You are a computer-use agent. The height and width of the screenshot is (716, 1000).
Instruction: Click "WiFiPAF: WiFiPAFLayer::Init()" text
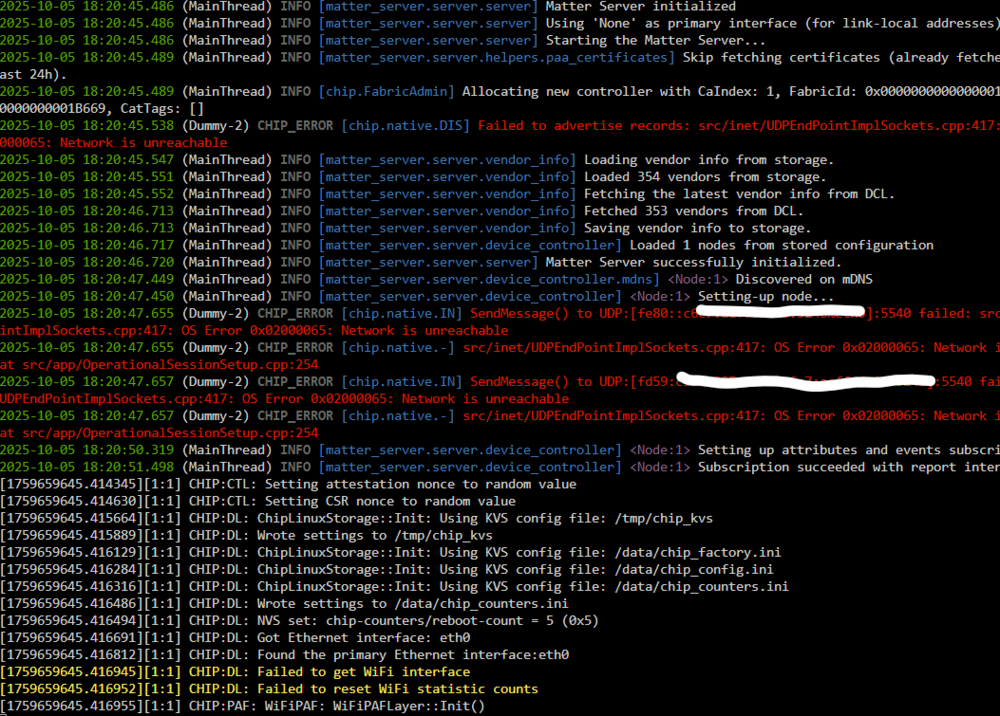(374, 706)
